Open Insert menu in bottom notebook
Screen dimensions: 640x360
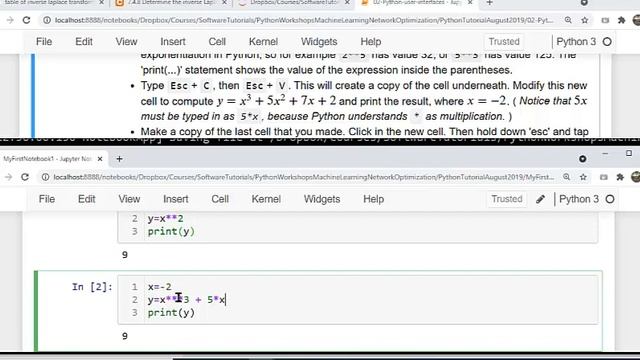[176, 199]
